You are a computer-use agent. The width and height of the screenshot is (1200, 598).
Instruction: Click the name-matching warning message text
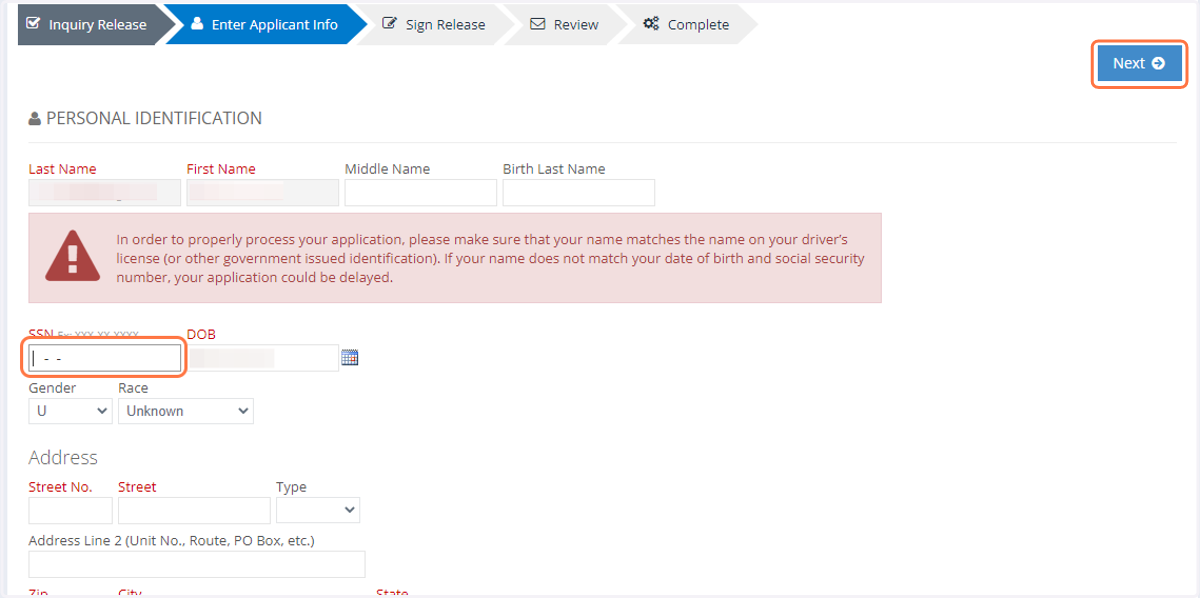tap(490, 259)
